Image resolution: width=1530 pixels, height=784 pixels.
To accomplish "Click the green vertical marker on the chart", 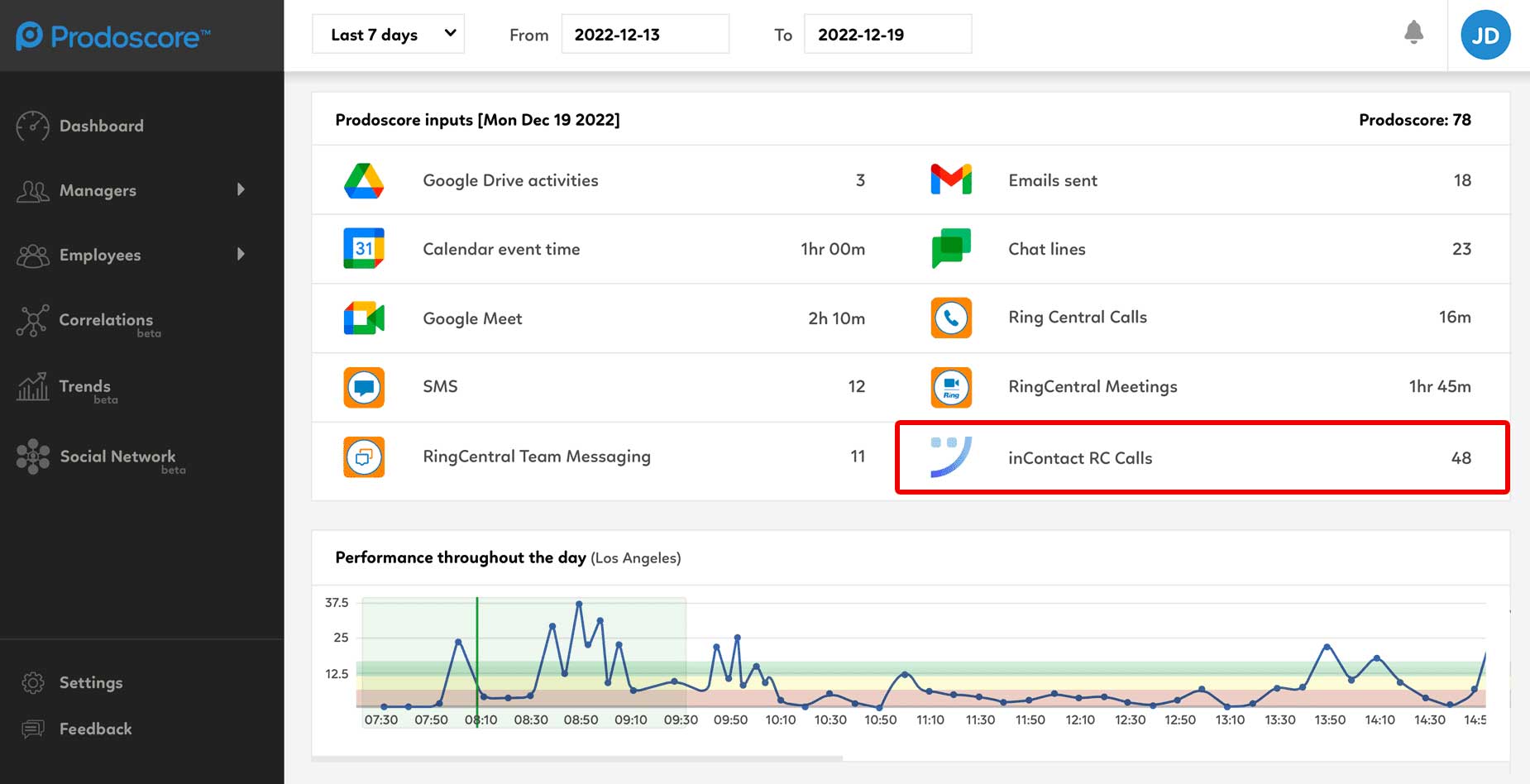I will pos(477,662).
